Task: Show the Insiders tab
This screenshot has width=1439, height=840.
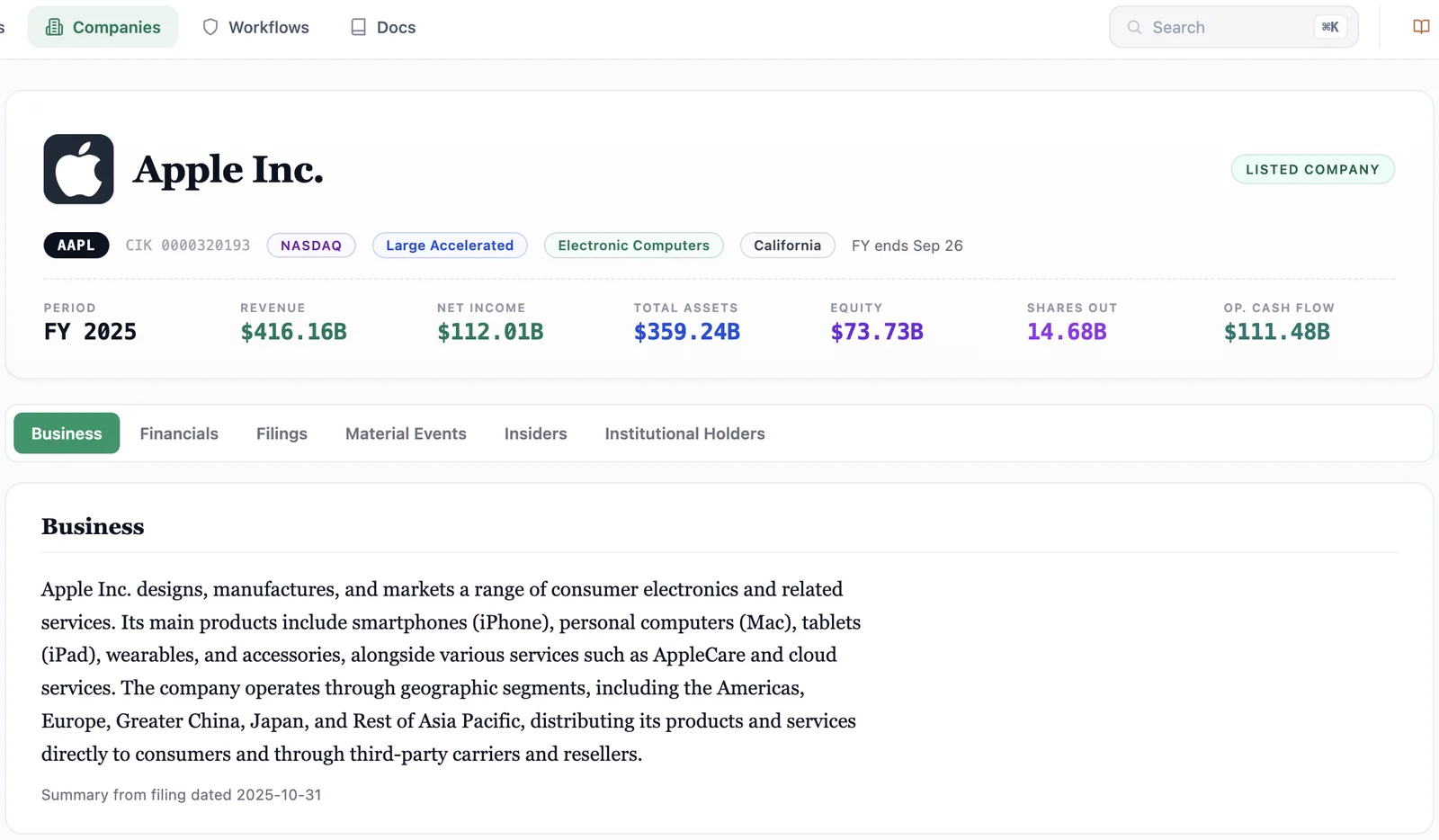Action: (x=535, y=433)
